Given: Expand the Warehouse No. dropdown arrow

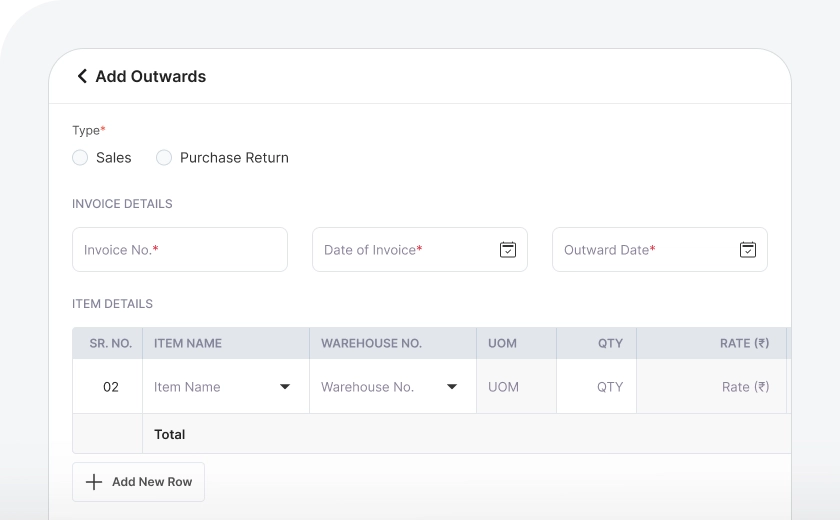Looking at the screenshot, I should coord(452,387).
